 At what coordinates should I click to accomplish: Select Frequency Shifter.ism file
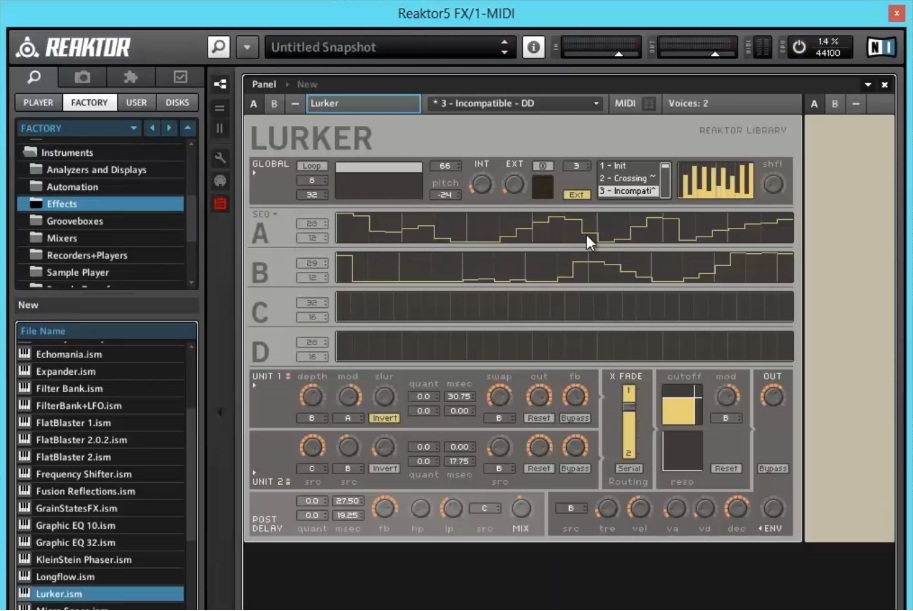tap(100, 474)
